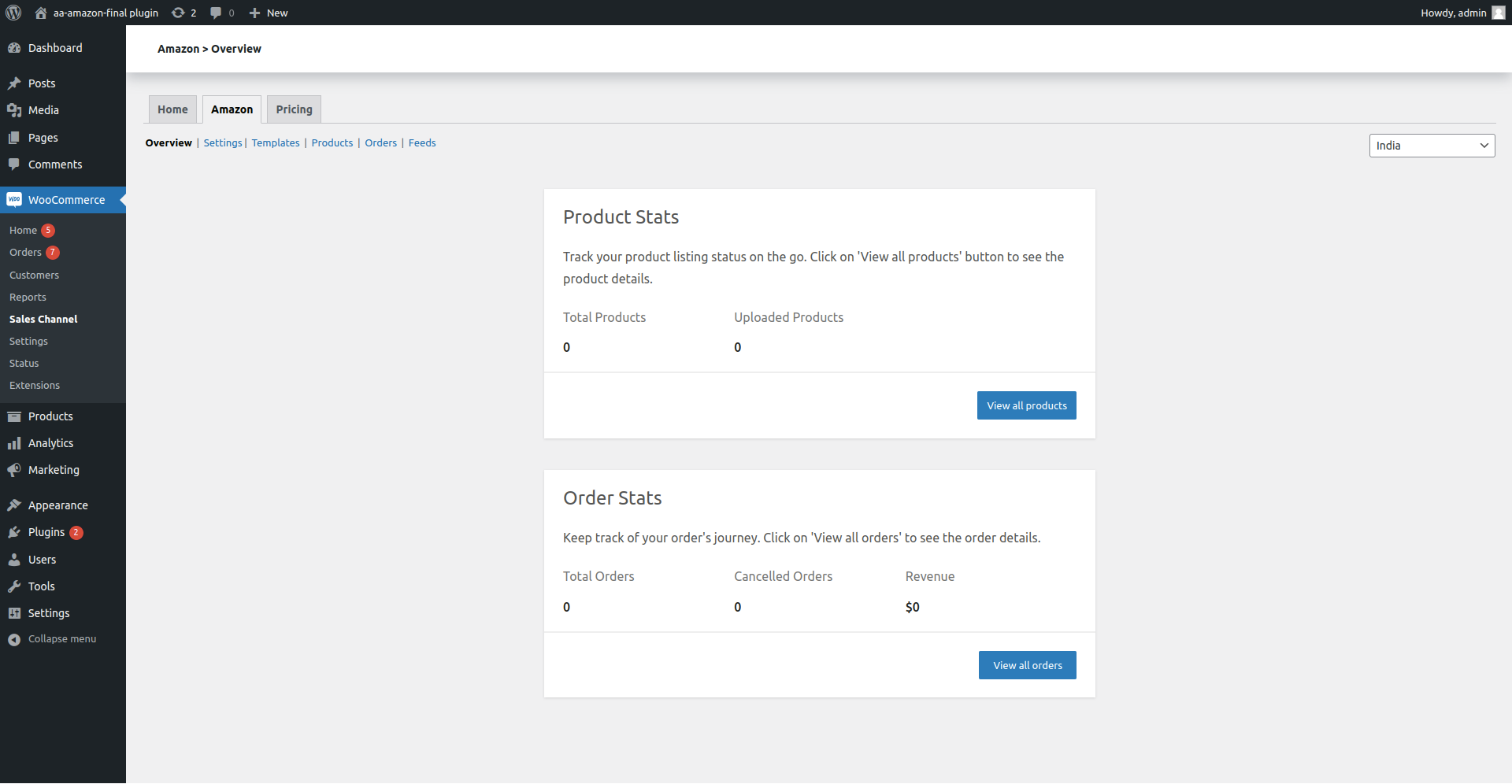Open WooCommerce Orders submenu item
Image resolution: width=1512 pixels, height=784 pixels.
pyautogui.click(x=25, y=253)
